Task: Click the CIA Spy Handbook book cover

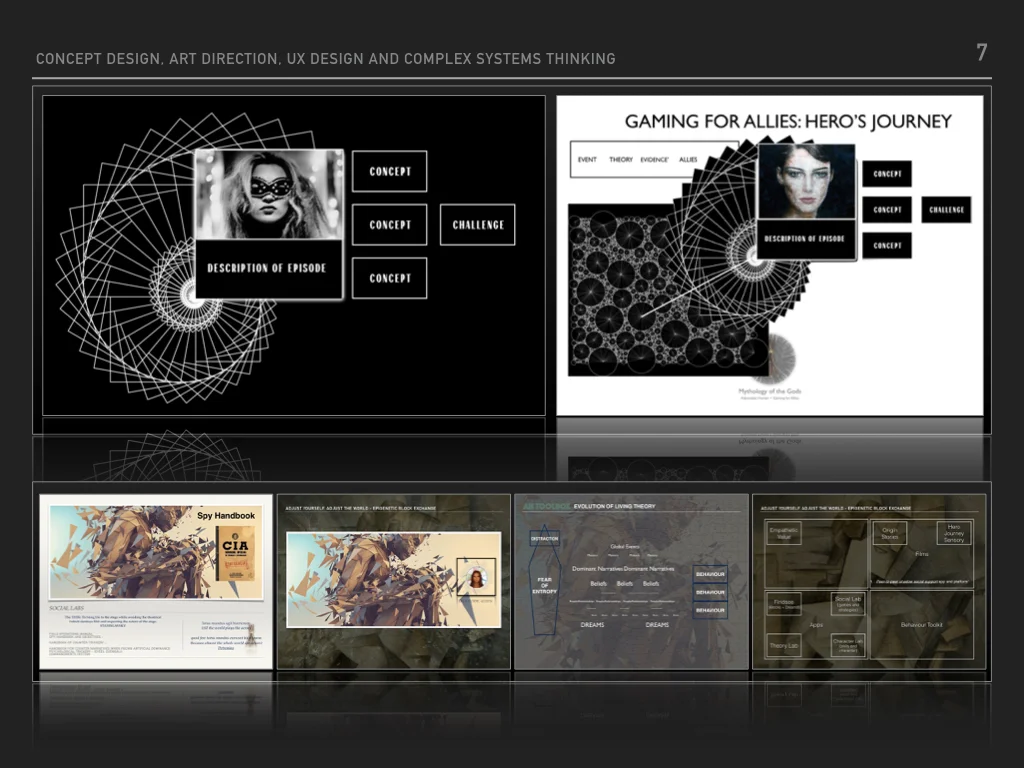Action: pyautogui.click(x=236, y=552)
